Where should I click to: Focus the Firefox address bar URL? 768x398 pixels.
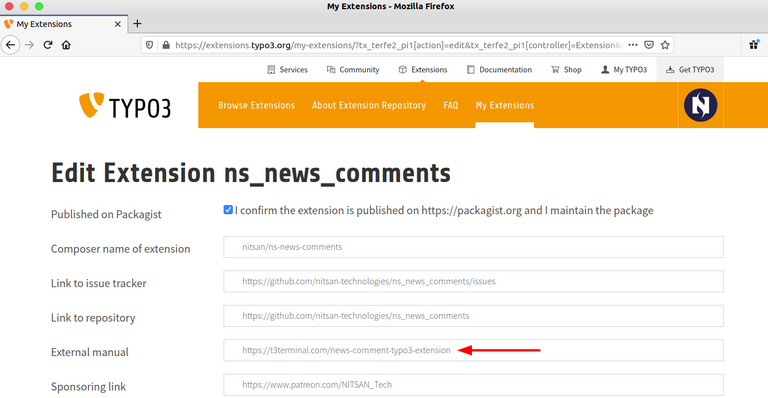tap(399, 45)
